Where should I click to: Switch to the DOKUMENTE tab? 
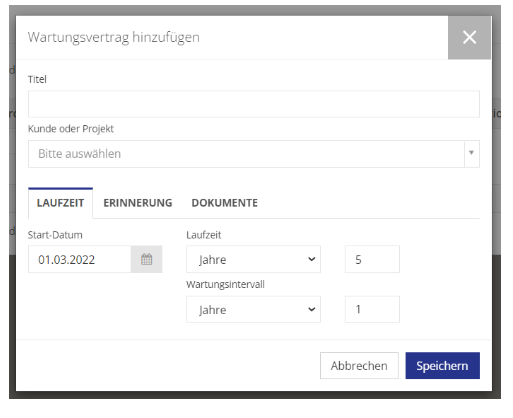coord(224,203)
